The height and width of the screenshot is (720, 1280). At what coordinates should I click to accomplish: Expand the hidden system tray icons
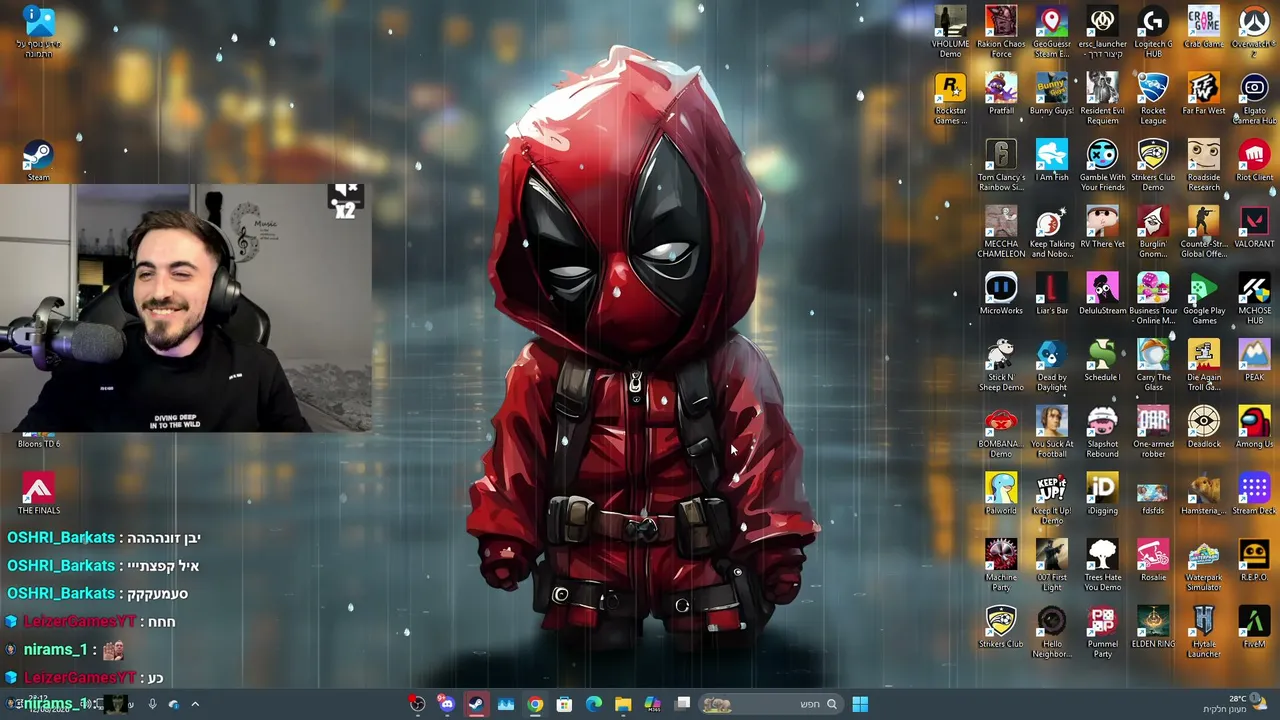[x=195, y=704]
